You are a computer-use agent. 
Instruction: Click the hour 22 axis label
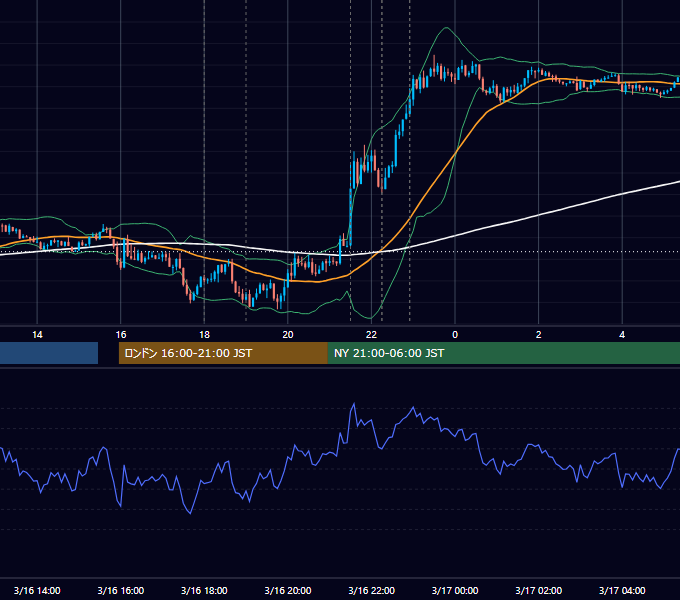click(x=372, y=335)
